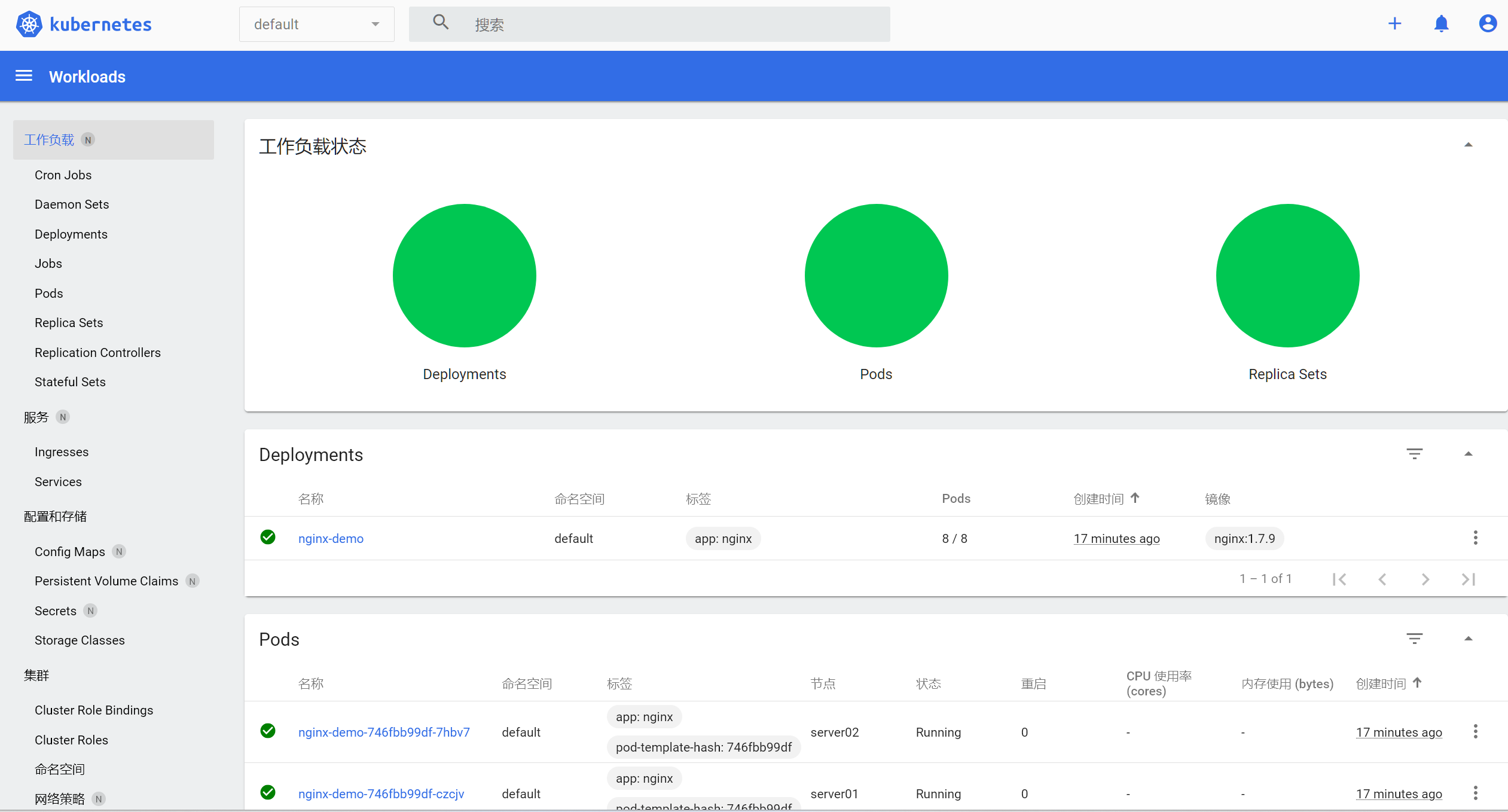Open the default namespace dropdown
Viewport: 1508px width, 812px height.
[x=316, y=25]
